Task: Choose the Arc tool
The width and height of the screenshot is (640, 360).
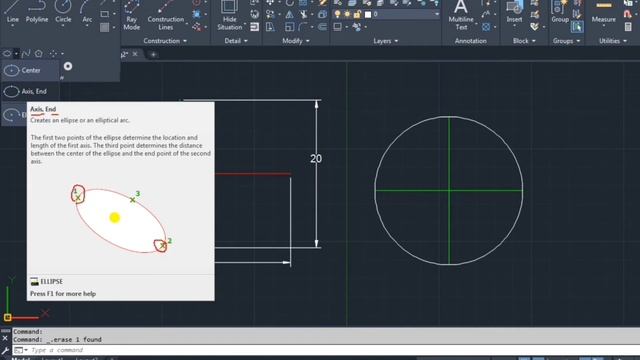Action: pyautogui.click(x=87, y=12)
